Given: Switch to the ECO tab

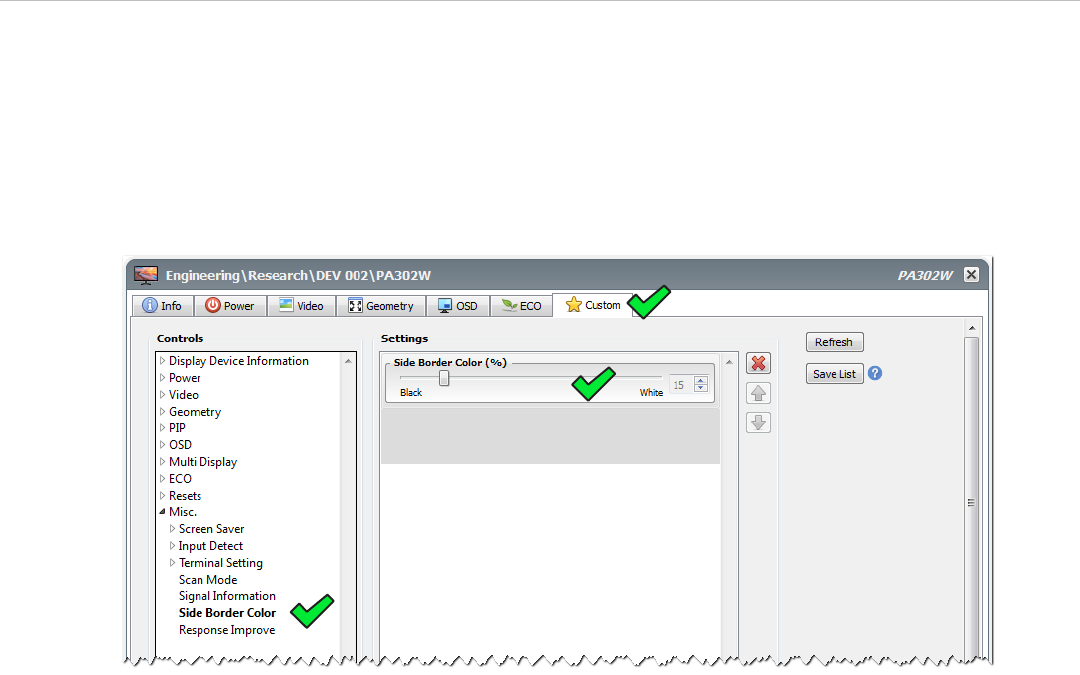Looking at the screenshot, I should [521, 306].
